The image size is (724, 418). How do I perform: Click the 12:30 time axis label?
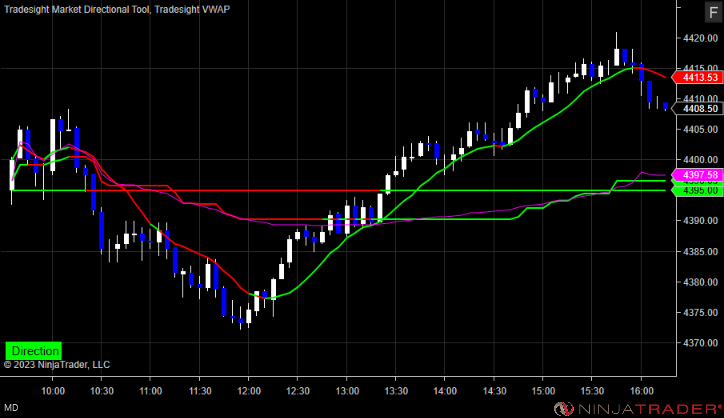click(298, 391)
